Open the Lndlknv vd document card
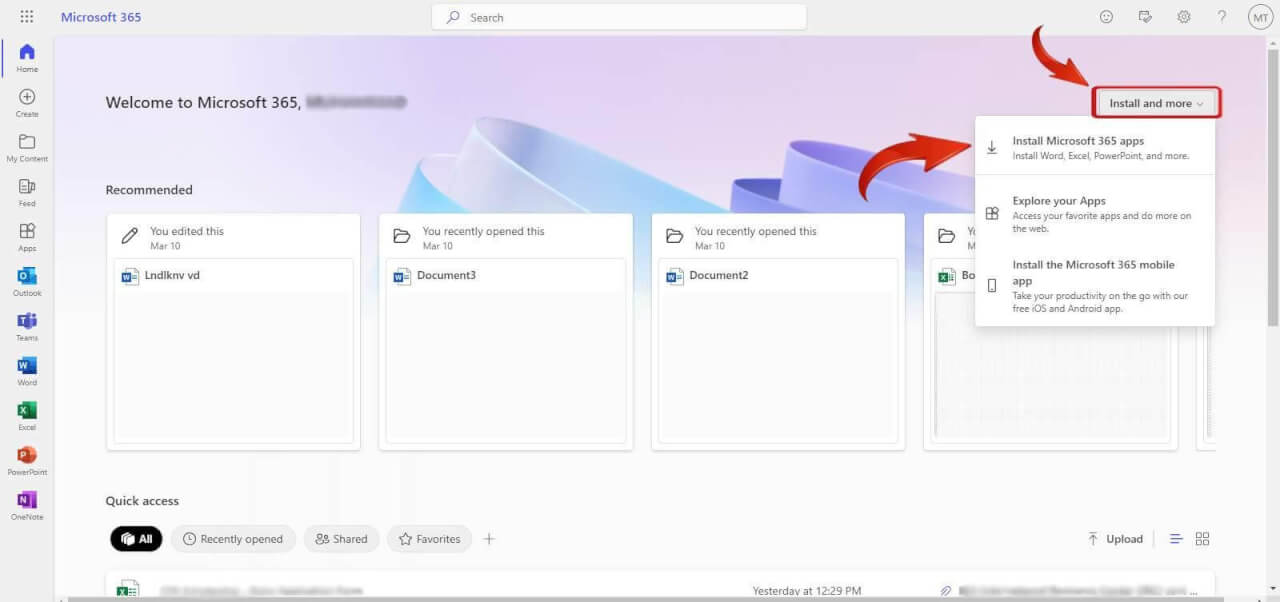 tap(233, 332)
